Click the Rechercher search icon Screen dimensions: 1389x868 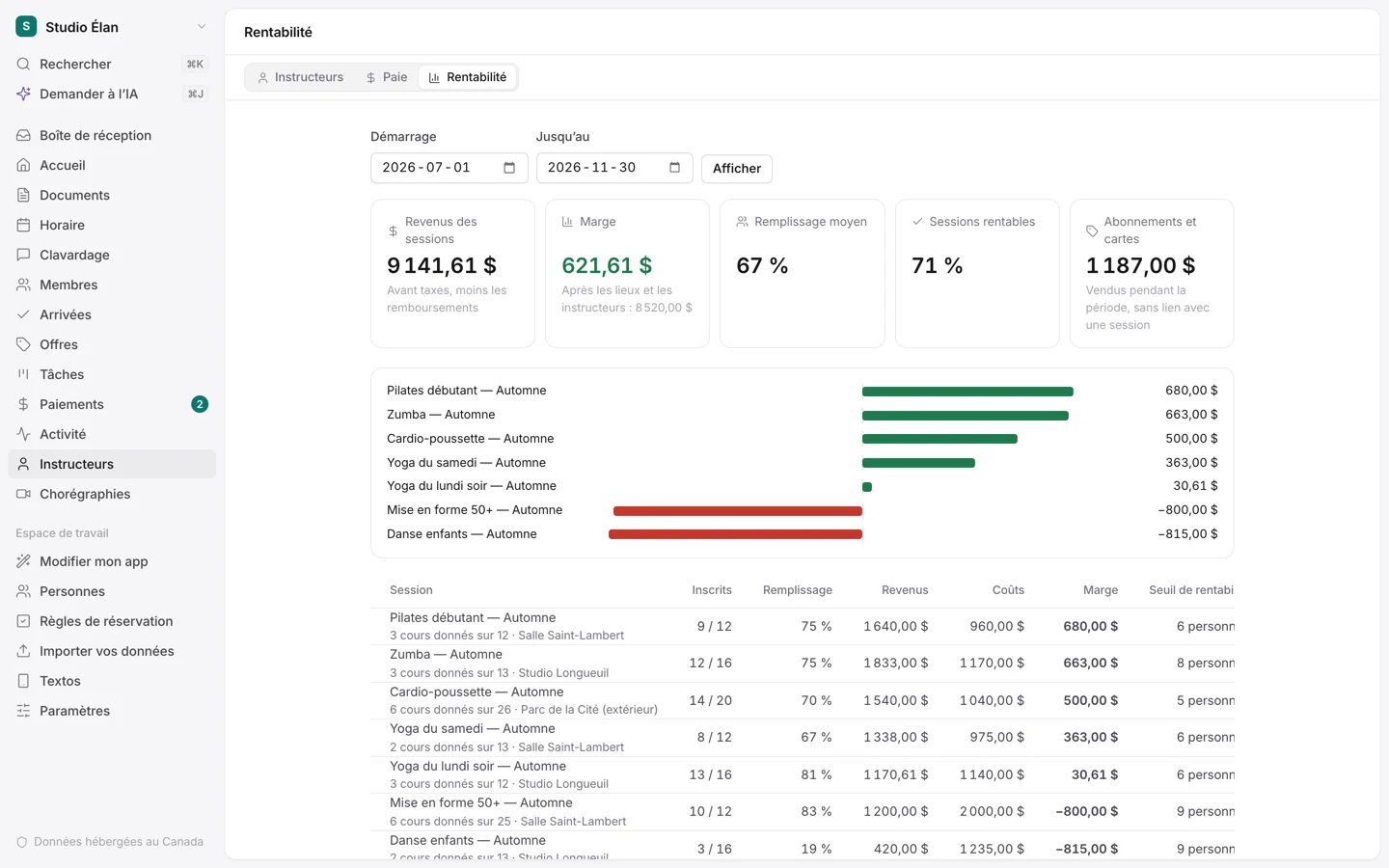pos(23,64)
